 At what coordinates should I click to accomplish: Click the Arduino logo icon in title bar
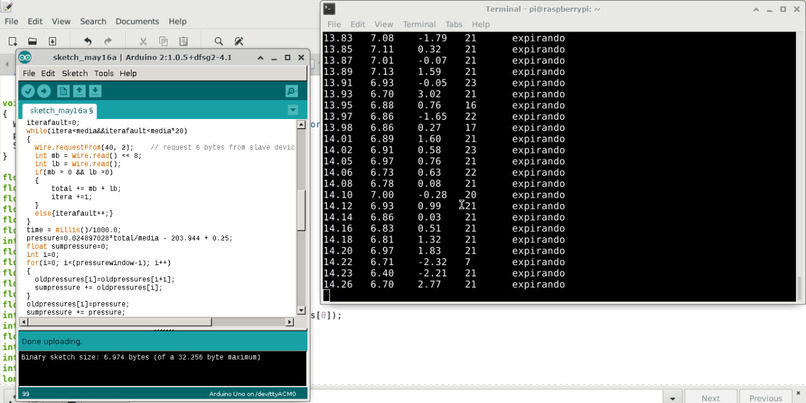25,58
